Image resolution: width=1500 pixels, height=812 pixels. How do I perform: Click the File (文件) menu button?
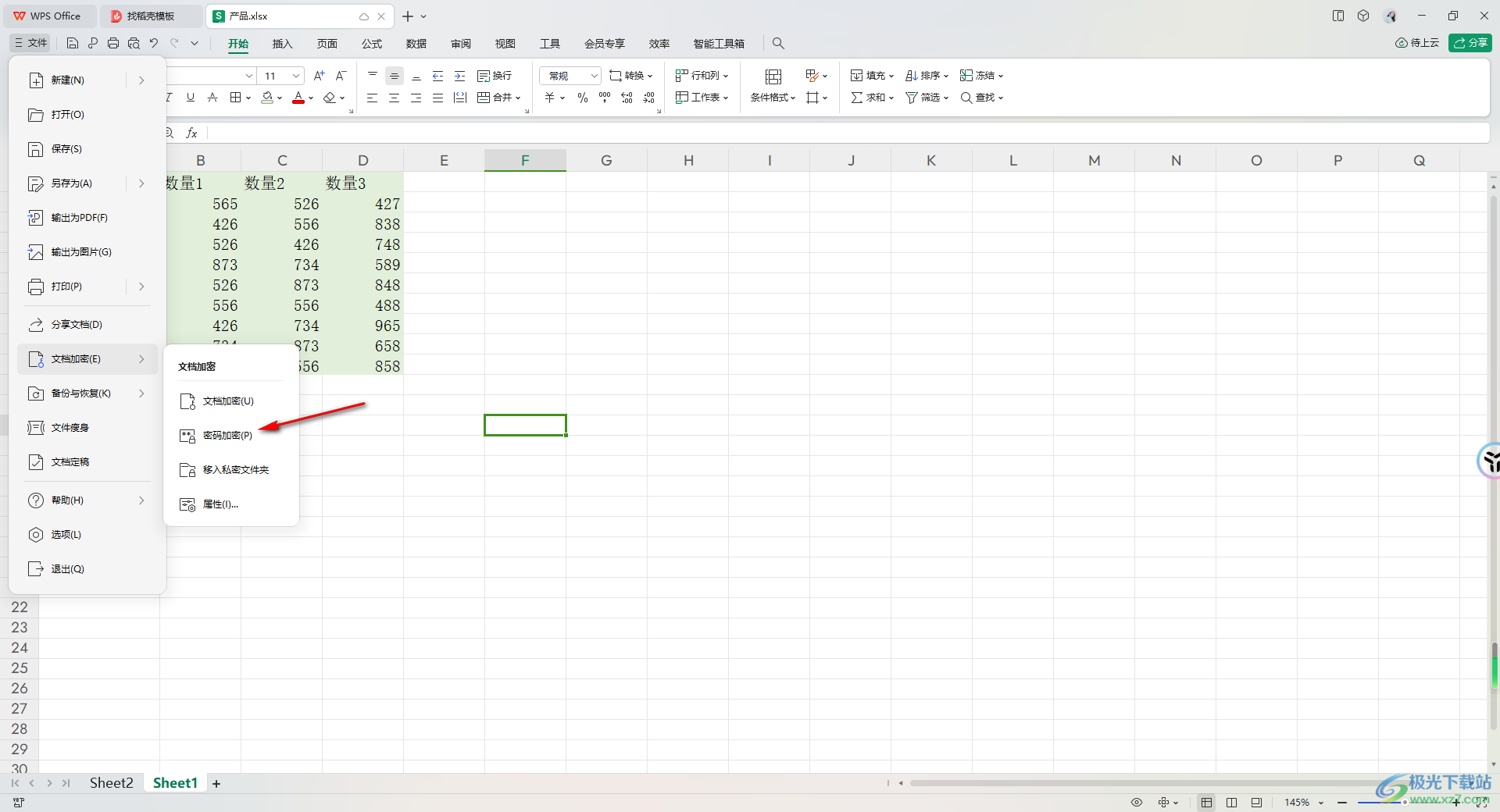[x=30, y=43]
